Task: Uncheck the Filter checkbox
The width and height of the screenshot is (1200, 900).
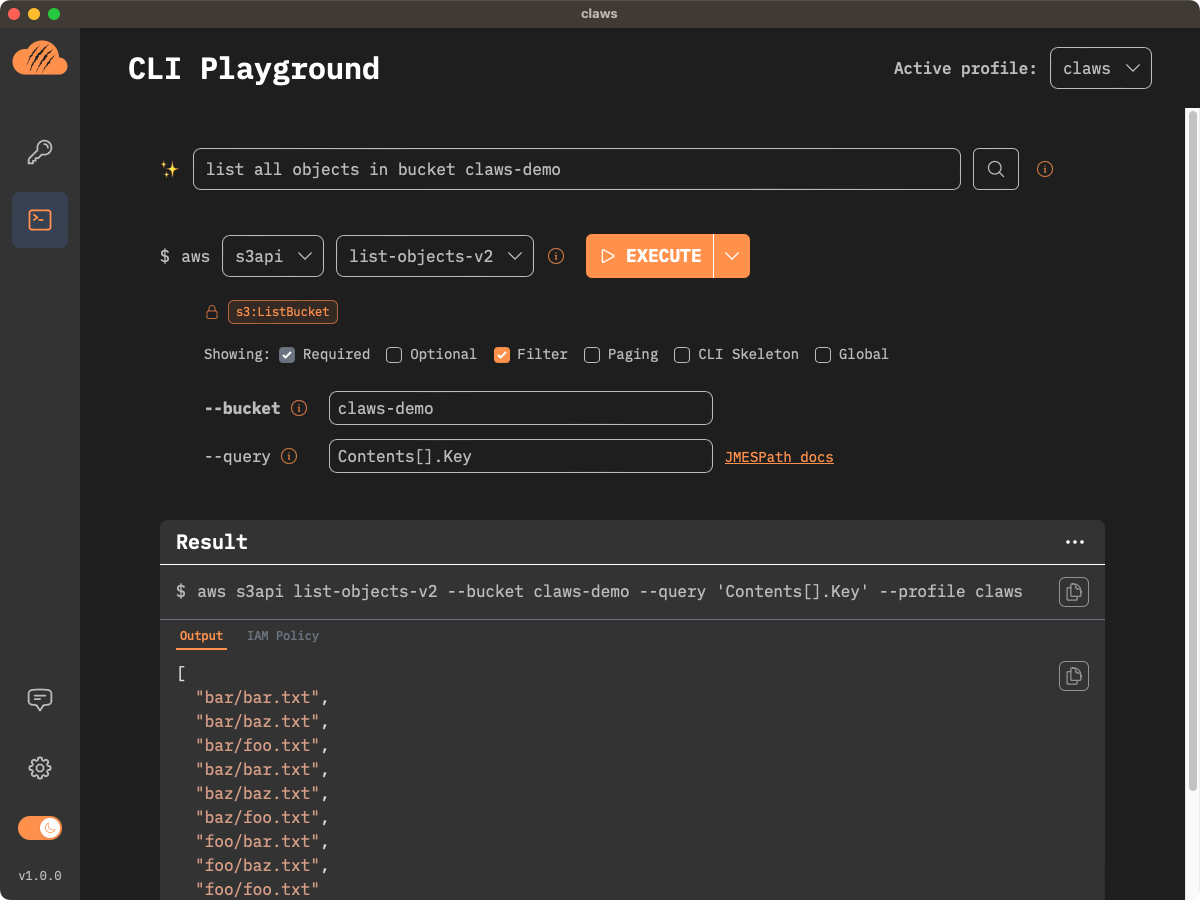Action: tap(502, 354)
